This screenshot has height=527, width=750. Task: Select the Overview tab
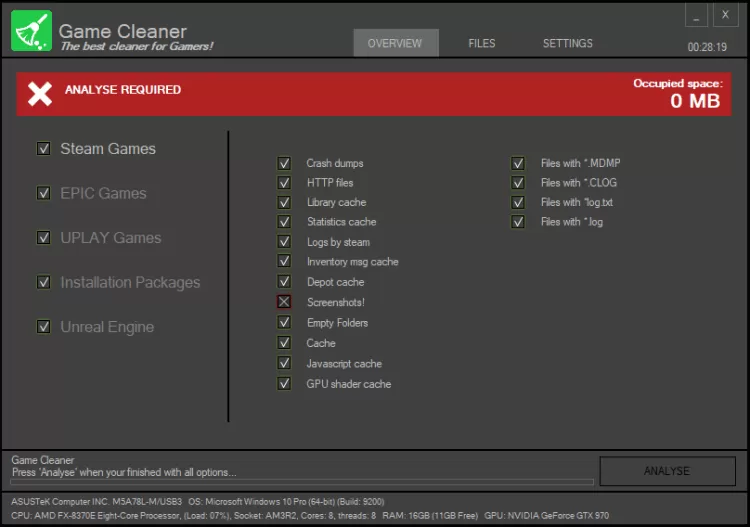click(x=395, y=43)
